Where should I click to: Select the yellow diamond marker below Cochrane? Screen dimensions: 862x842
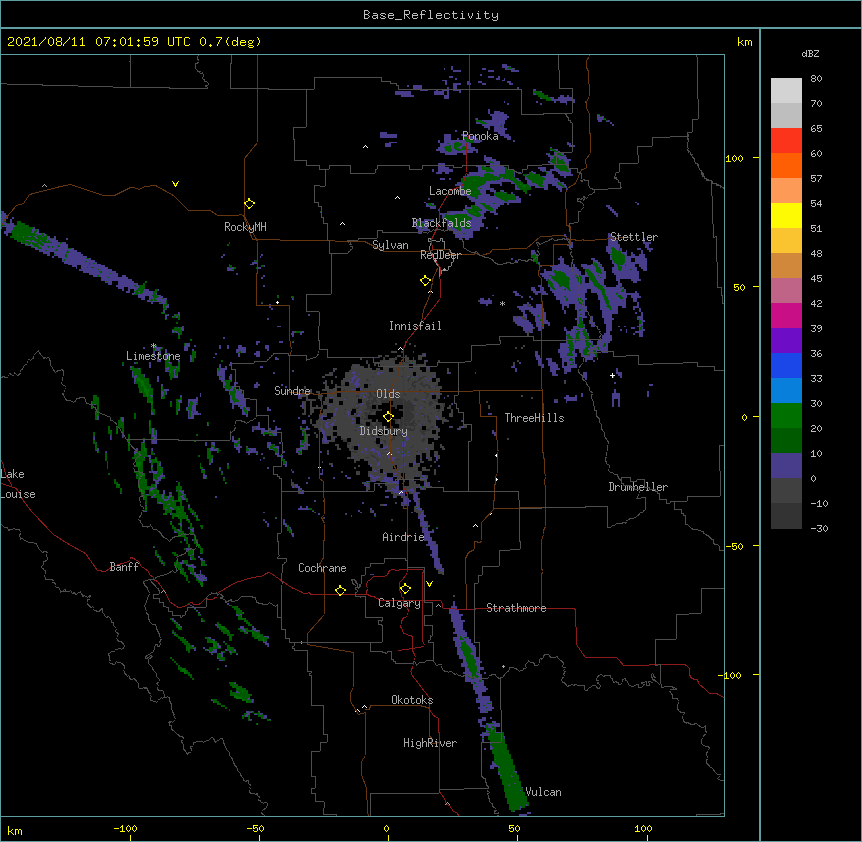point(340,590)
